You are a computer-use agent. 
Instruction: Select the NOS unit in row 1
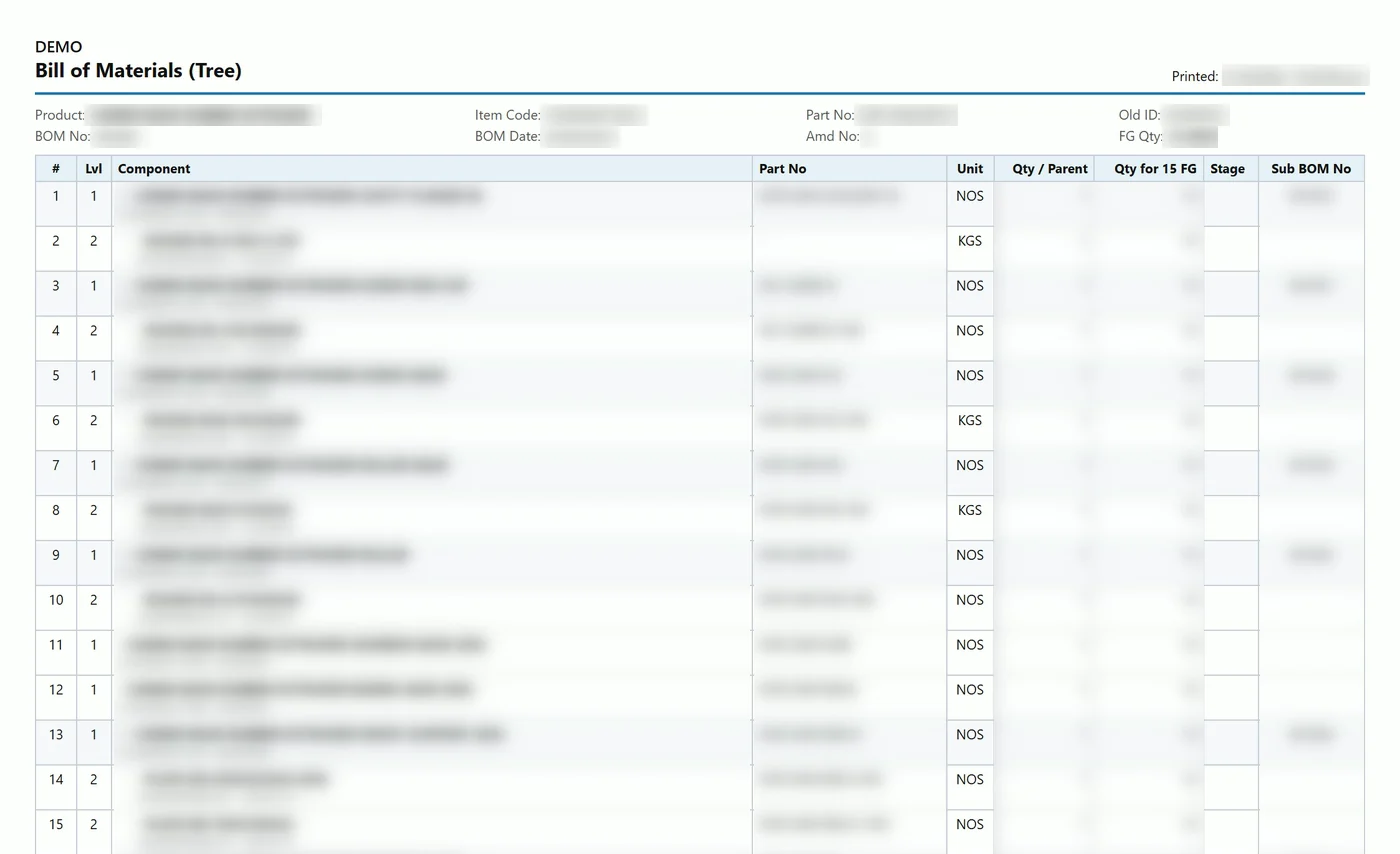[x=970, y=196]
